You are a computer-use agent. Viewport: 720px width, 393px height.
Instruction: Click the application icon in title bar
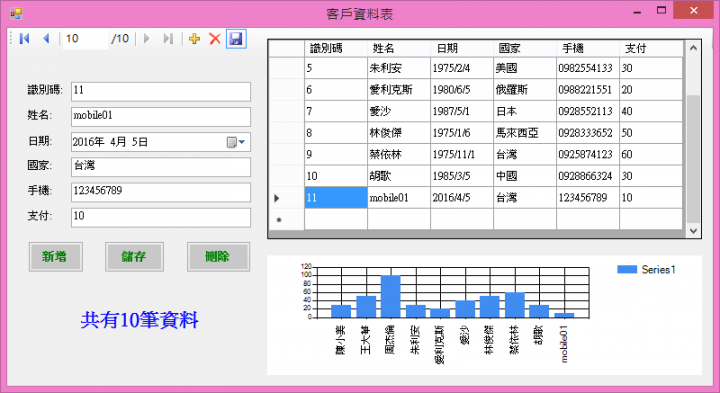click(16, 13)
